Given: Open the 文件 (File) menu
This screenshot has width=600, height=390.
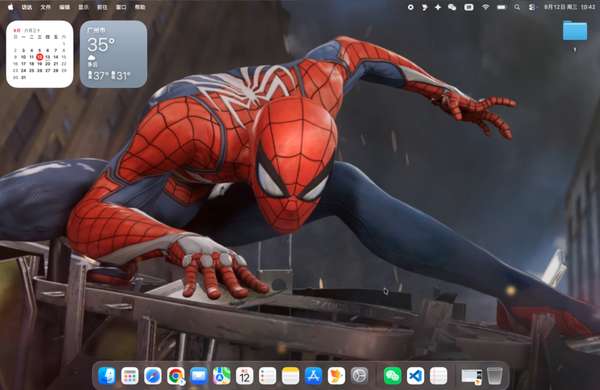Looking at the screenshot, I should (x=46, y=7).
